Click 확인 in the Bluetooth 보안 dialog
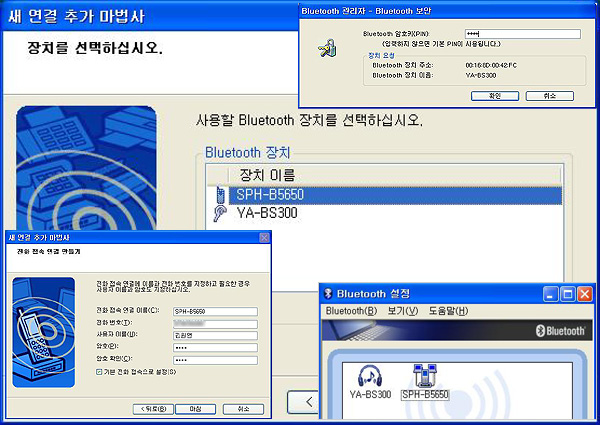The image size is (600, 425). (495, 96)
